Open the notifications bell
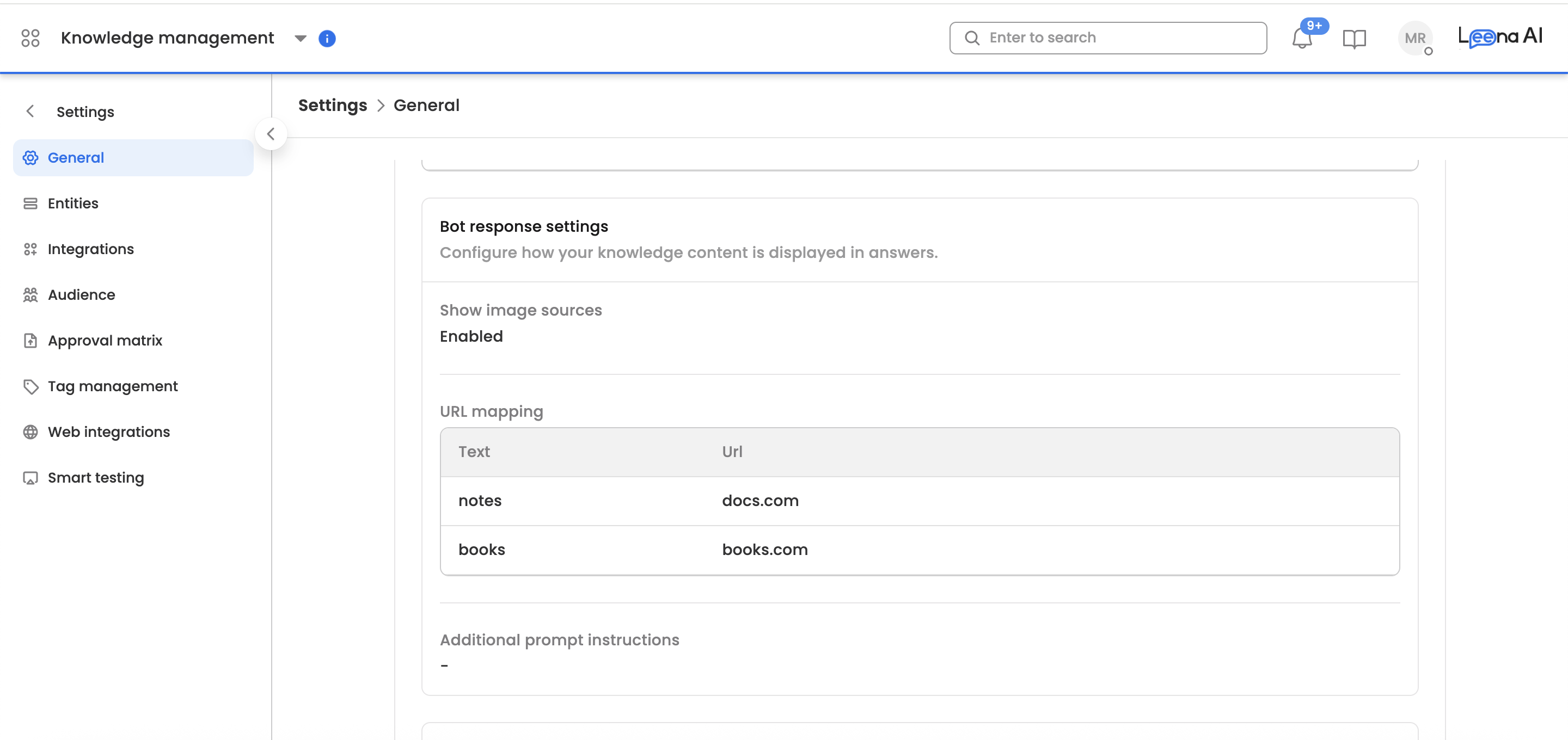 point(1301,39)
